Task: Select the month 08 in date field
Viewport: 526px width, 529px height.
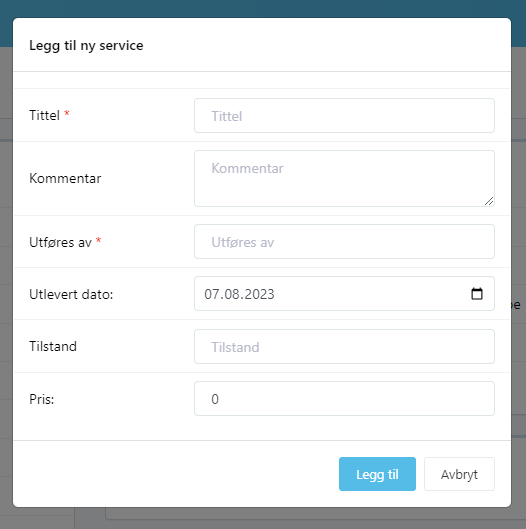Action: (231, 294)
